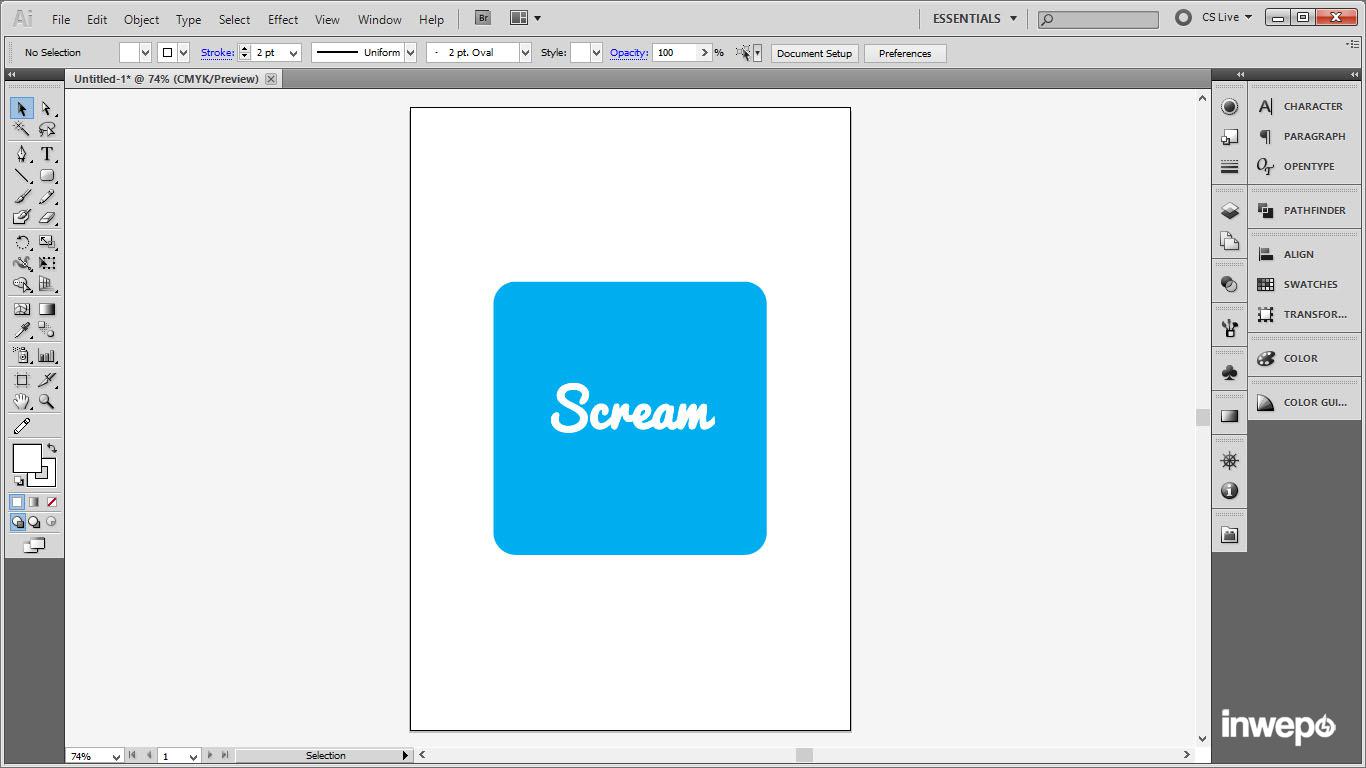The image size is (1366, 768).
Task: Activate the Zoom tool
Action: pyautogui.click(x=47, y=402)
